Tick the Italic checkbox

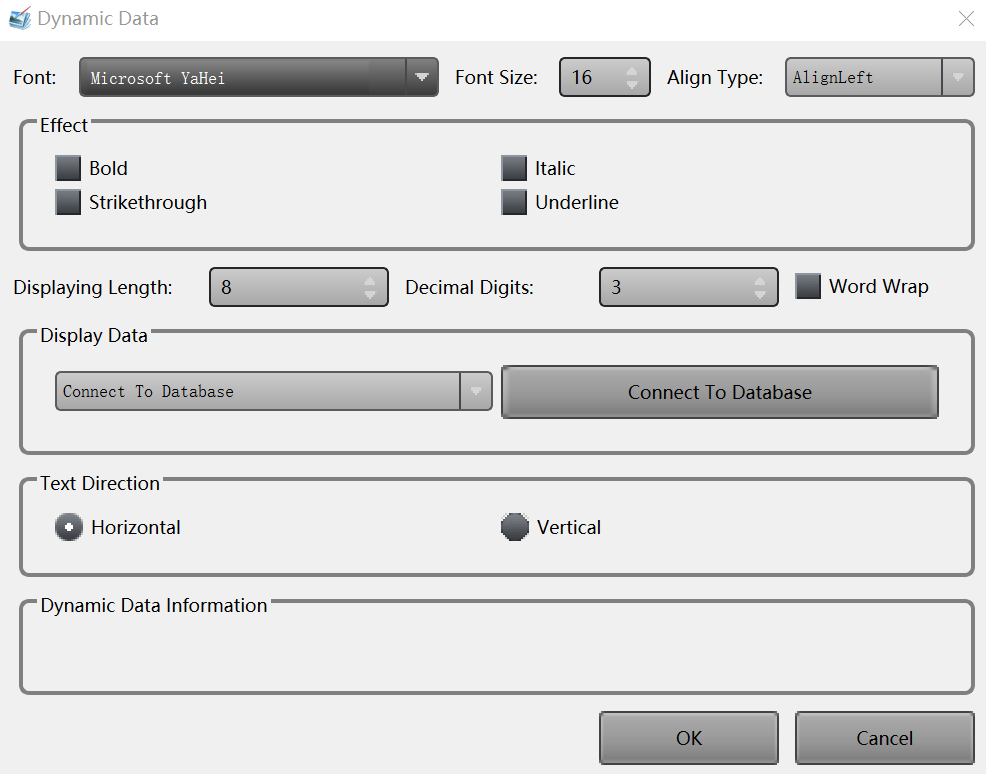pos(514,168)
